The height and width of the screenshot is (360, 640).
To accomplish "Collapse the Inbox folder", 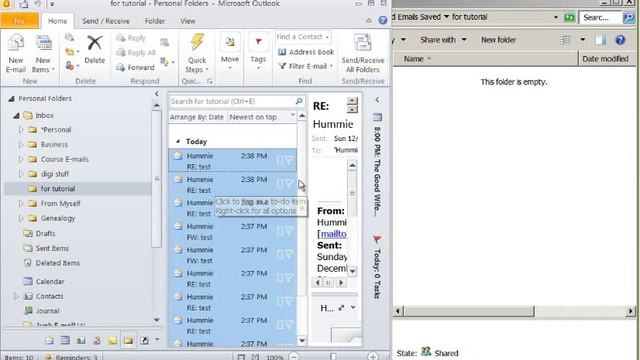I will 16,116.
